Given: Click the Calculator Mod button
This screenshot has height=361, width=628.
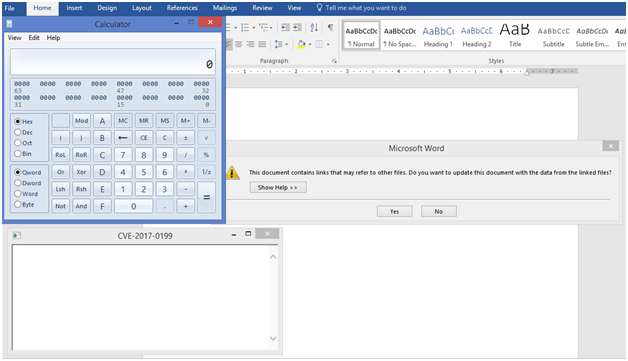Looking at the screenshot, I should pos(81,121).
